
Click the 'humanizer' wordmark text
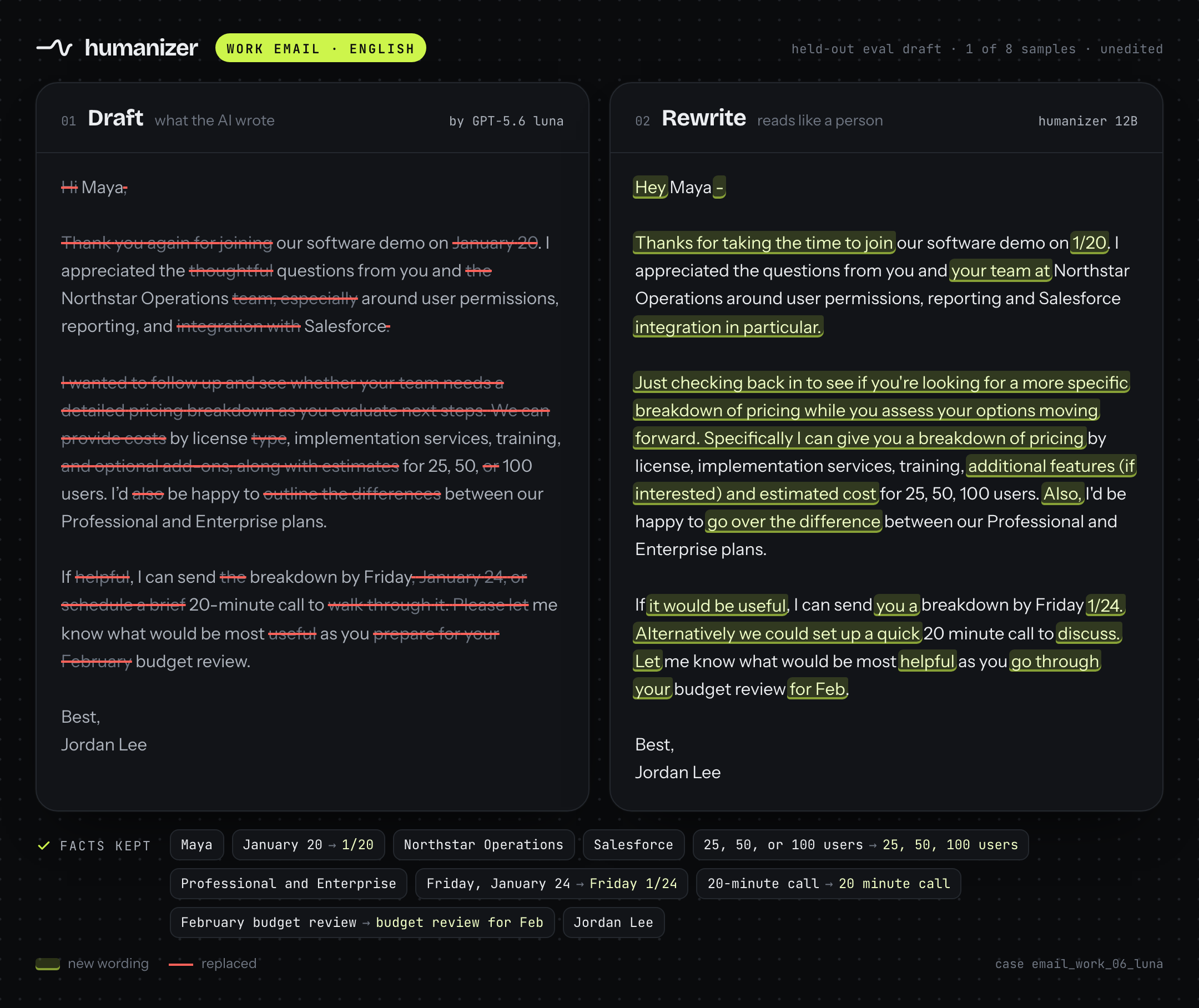click(x=141, y=48)
